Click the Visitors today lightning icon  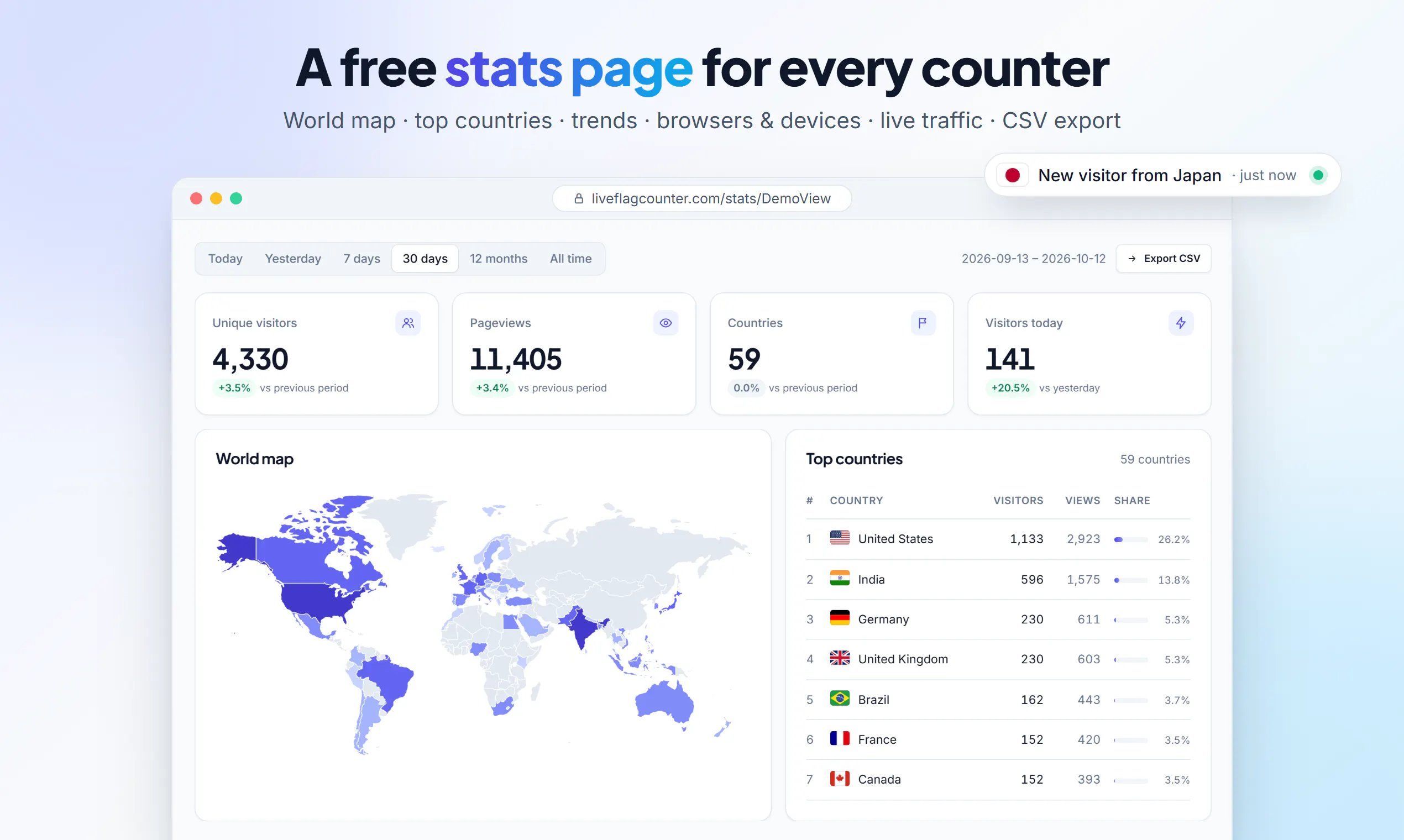point(1180,323)
